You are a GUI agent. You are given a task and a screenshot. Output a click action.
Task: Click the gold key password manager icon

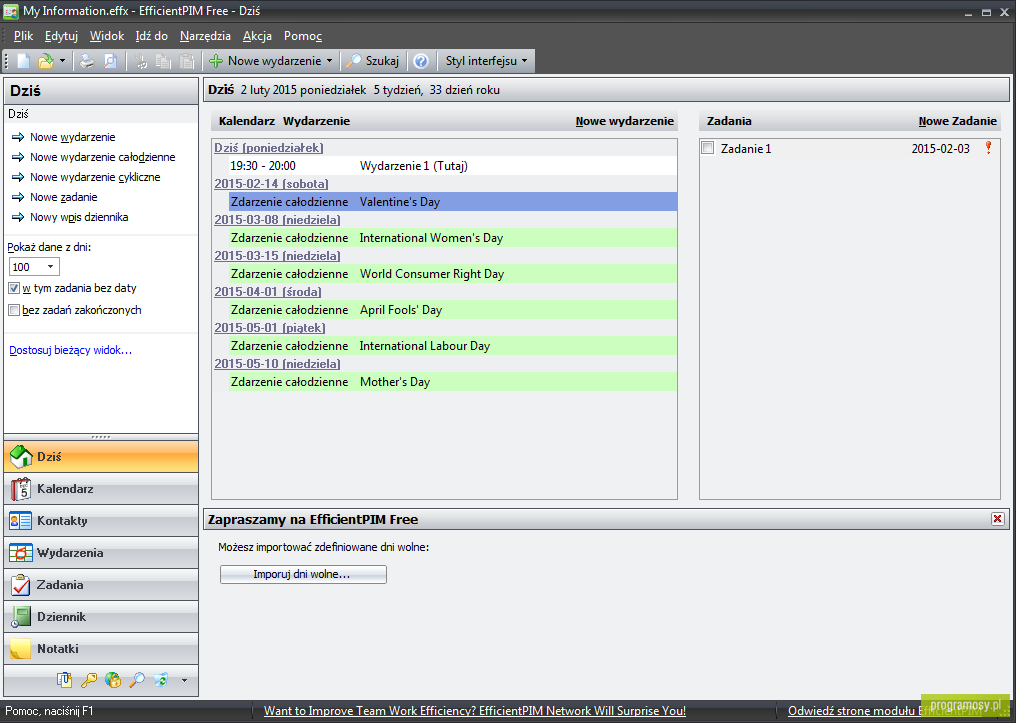point(88,680)
